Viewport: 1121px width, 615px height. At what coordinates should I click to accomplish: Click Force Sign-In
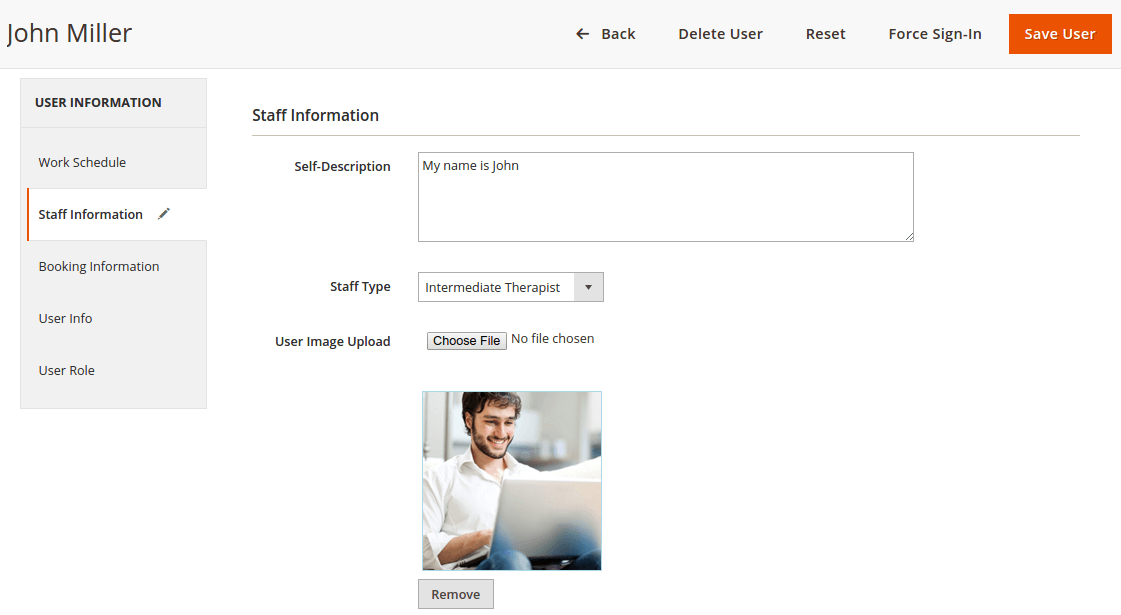tap(935, 34)
